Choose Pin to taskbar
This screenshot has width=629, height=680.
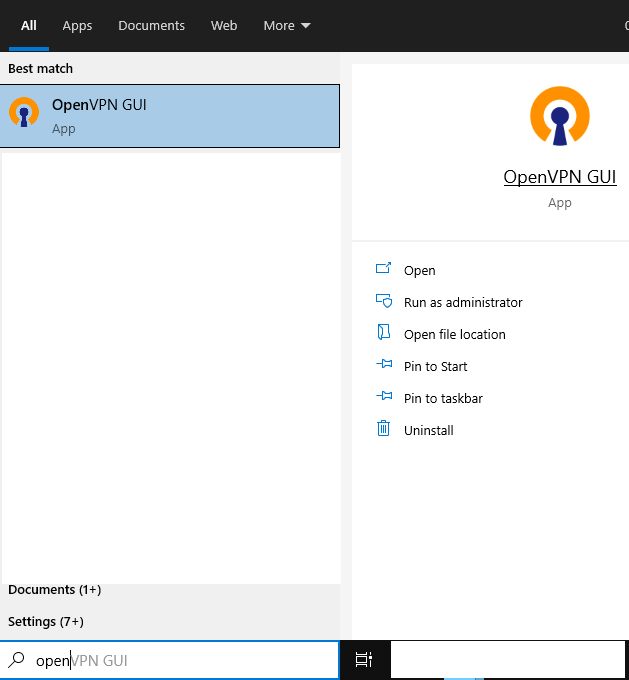443,399
